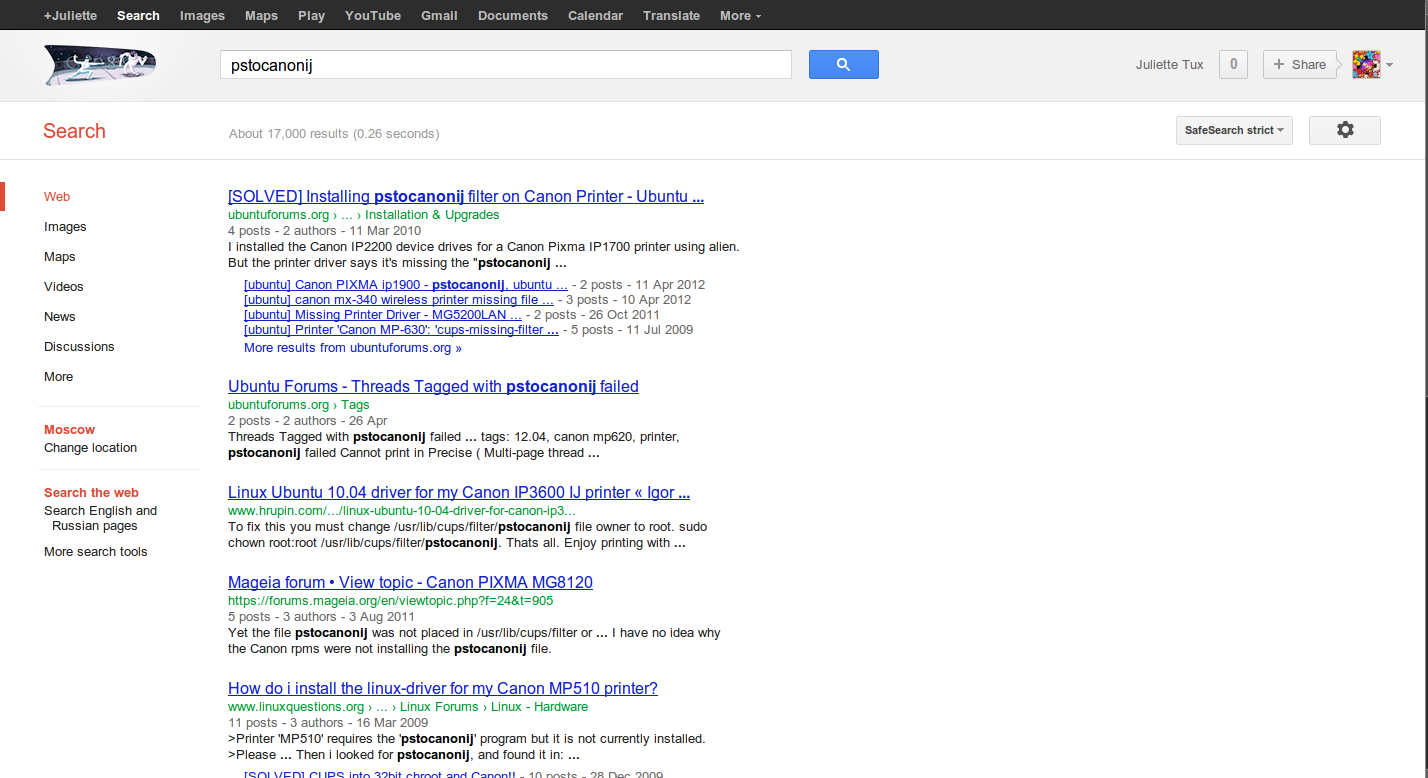
Task: Click Change location link
Action: click(x=90, y=448)
